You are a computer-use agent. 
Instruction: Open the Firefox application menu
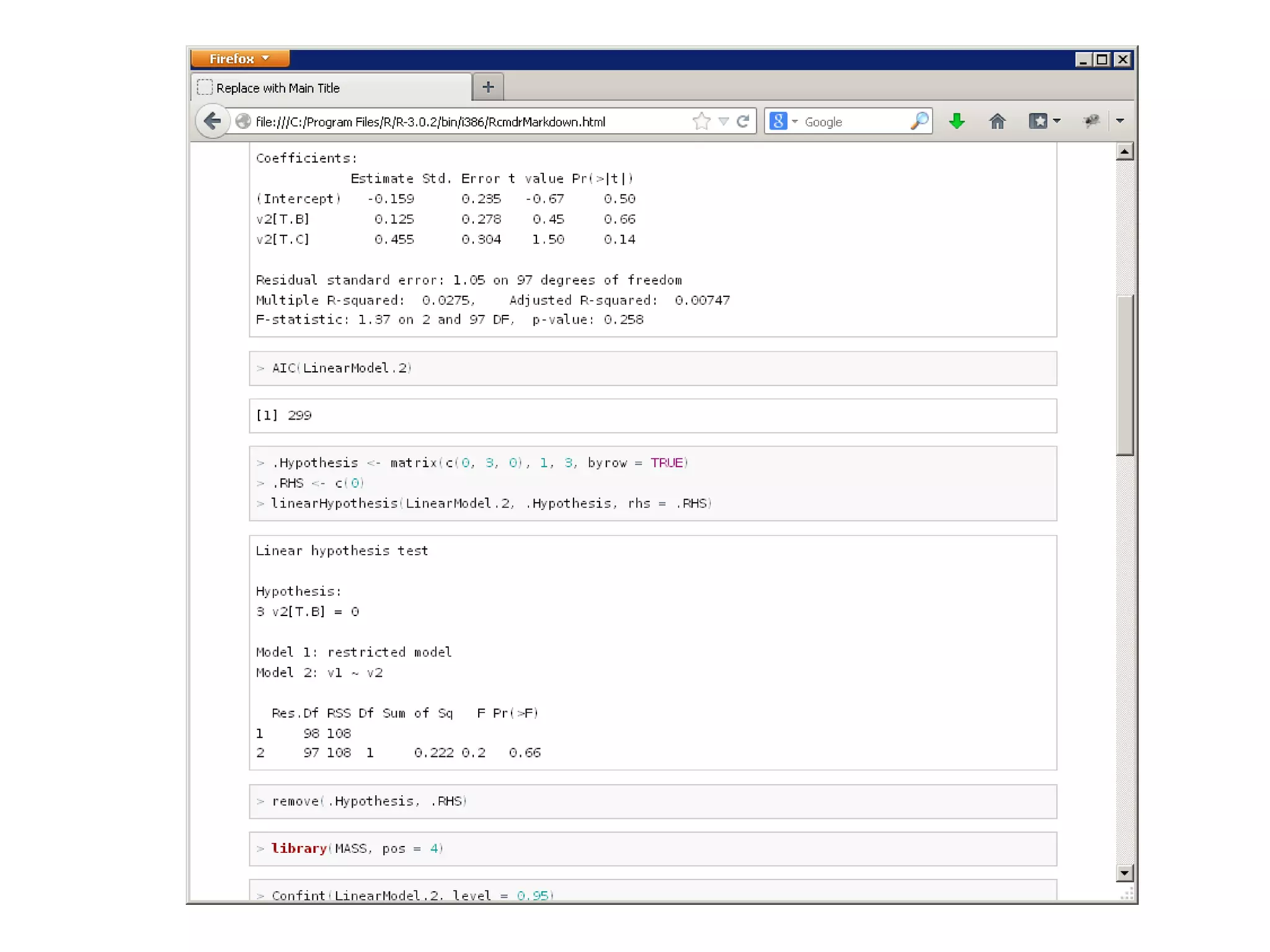point(240,59)
